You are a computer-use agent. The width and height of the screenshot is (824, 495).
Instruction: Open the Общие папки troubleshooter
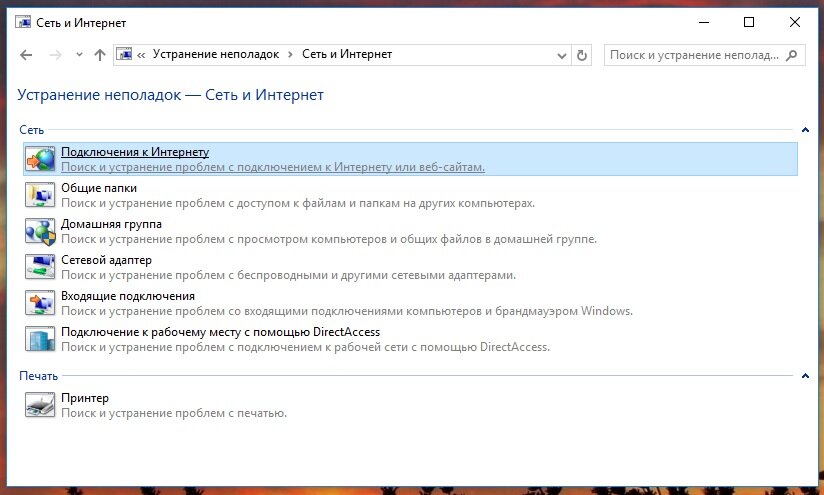99,188
